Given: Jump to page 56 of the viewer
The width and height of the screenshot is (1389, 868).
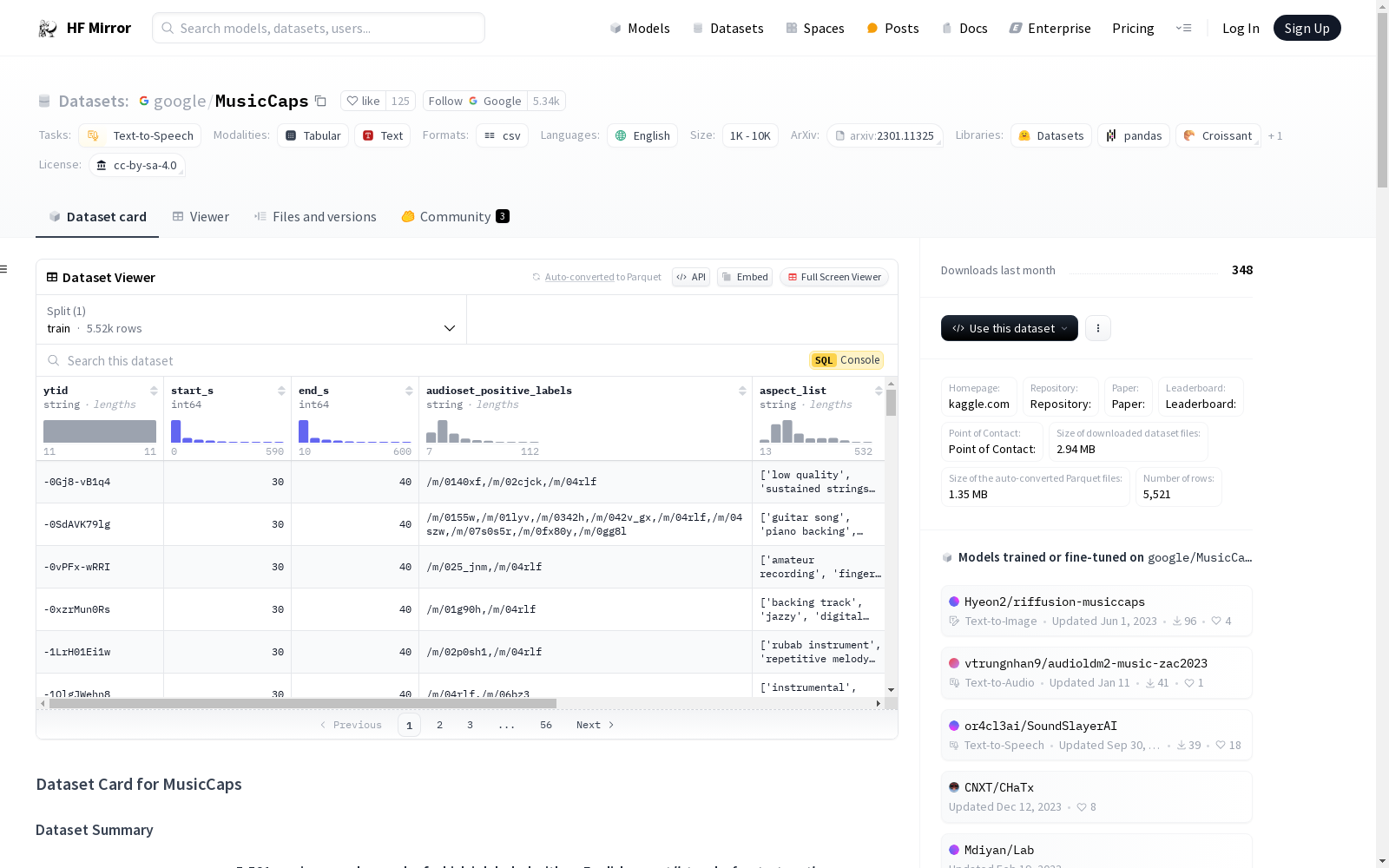Looking at the screenshot, I should (x=545, y=725).
